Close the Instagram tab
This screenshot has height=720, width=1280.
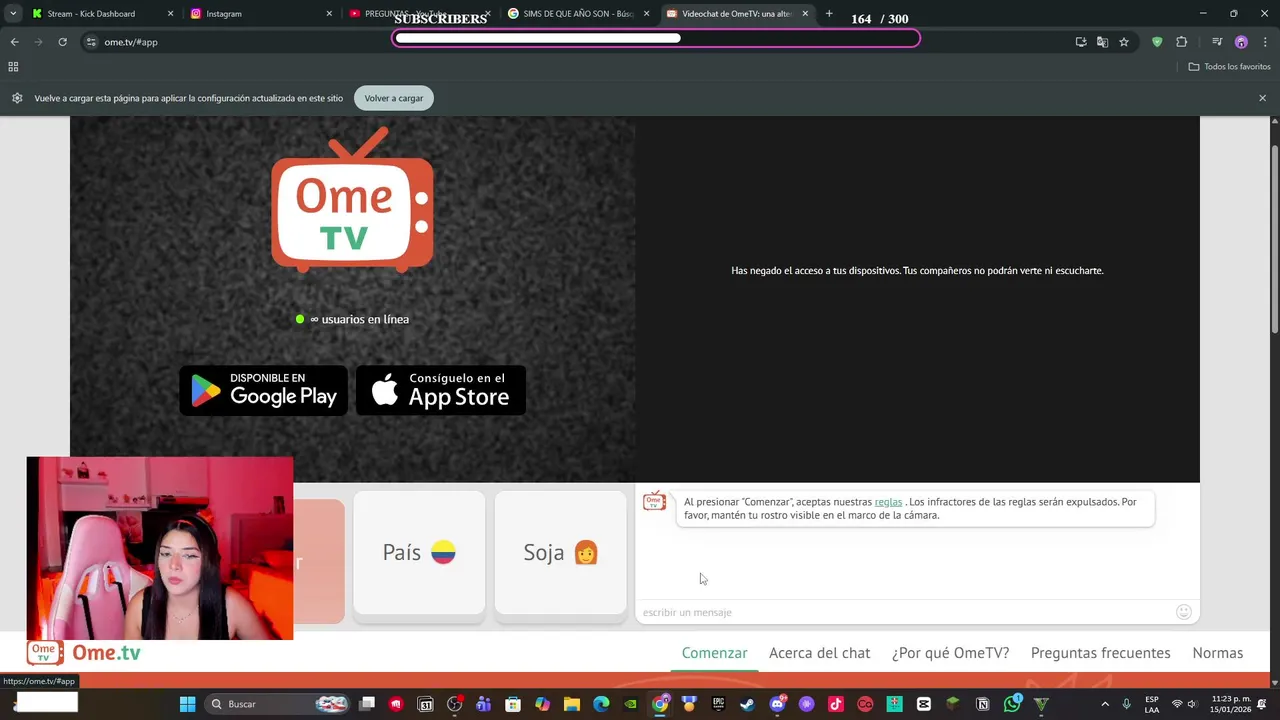tap(329, 14)
